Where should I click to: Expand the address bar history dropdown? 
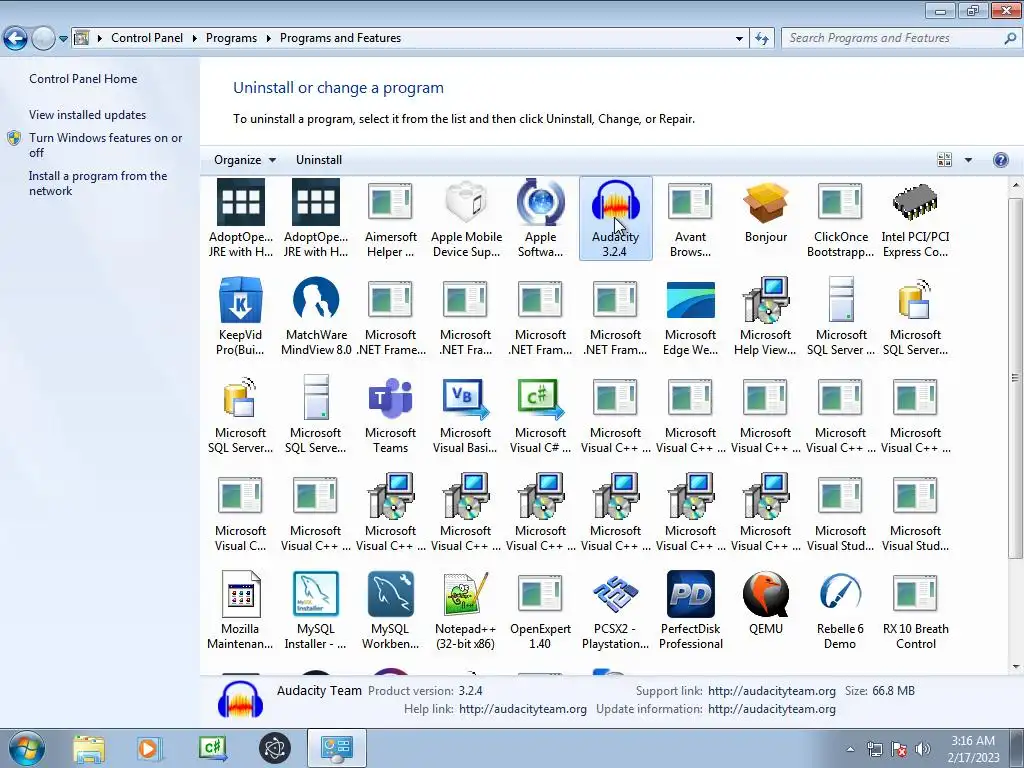739,39
